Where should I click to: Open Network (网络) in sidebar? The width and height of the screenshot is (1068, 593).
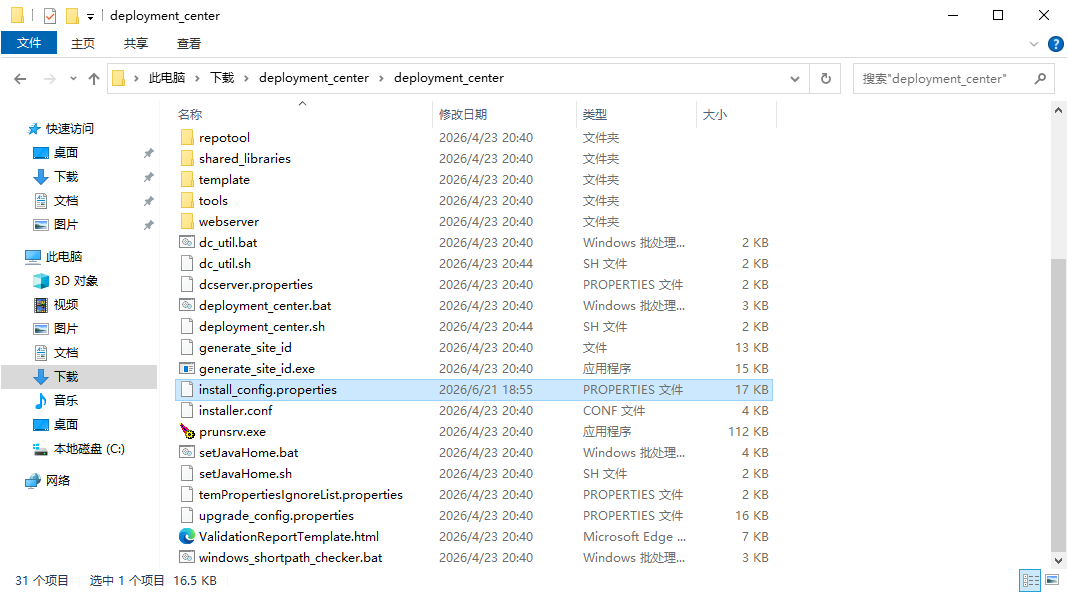pyautogui.click(x=58, y=481)
